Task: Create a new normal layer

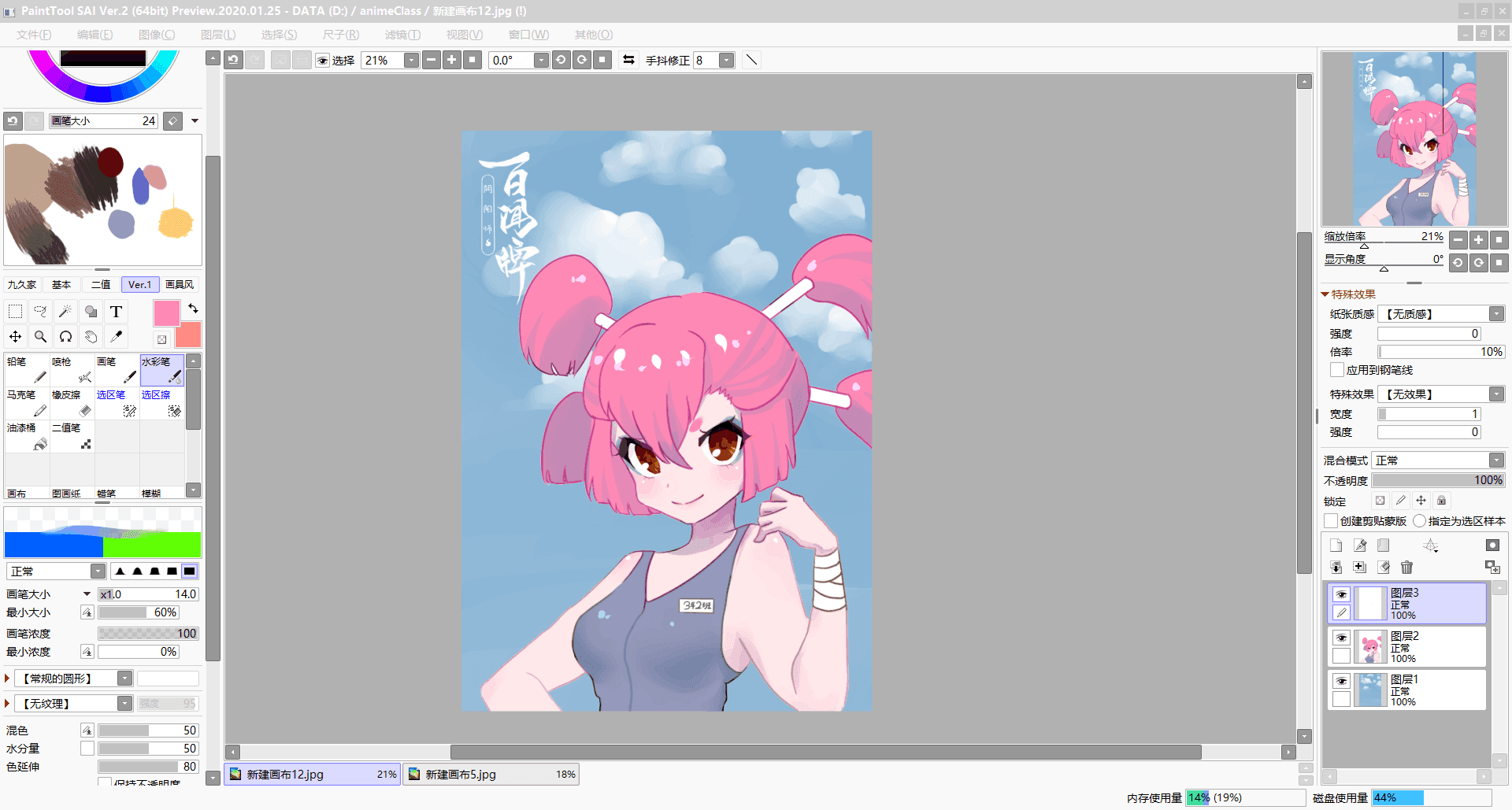Action: (1336, 545)
